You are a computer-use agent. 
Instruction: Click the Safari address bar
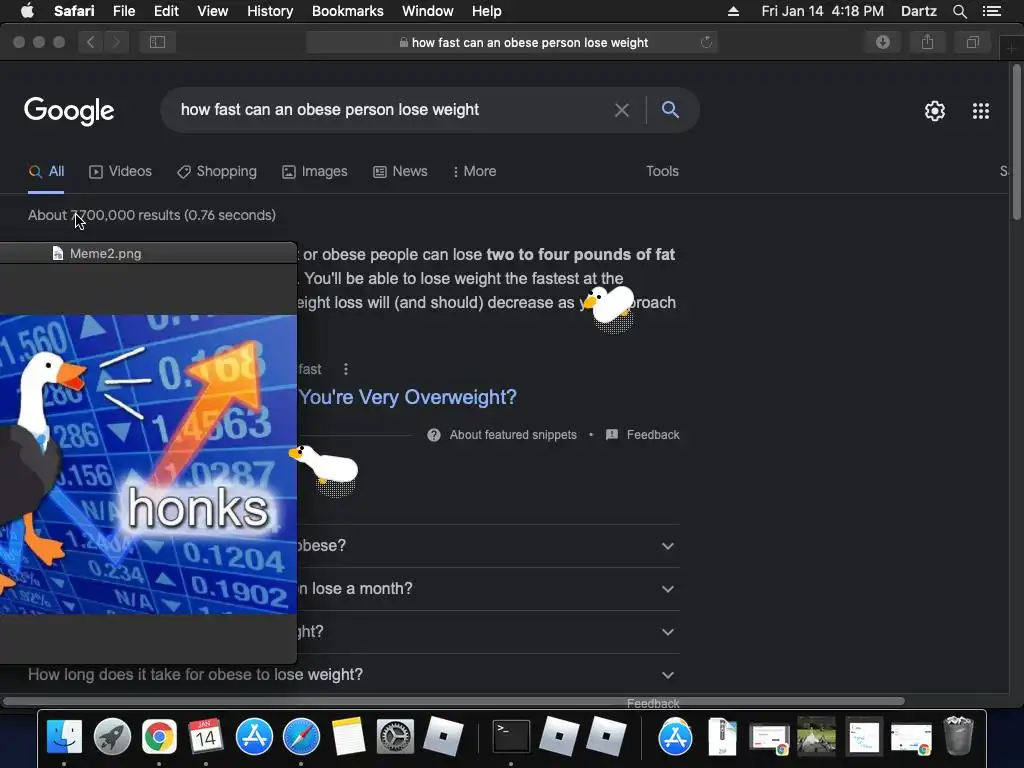[512, 42]
